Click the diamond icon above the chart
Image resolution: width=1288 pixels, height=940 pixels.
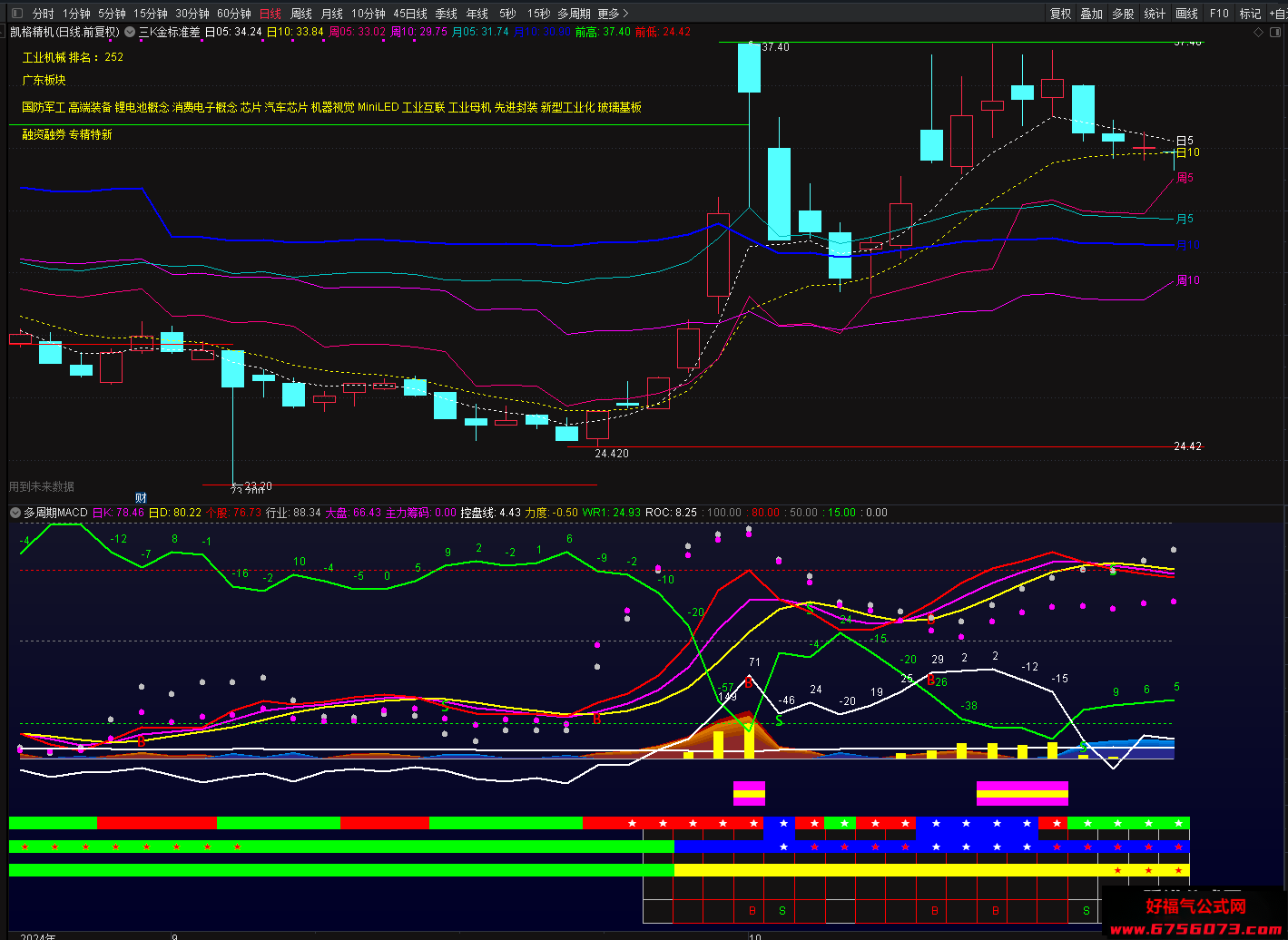[x=1258, y=32]
